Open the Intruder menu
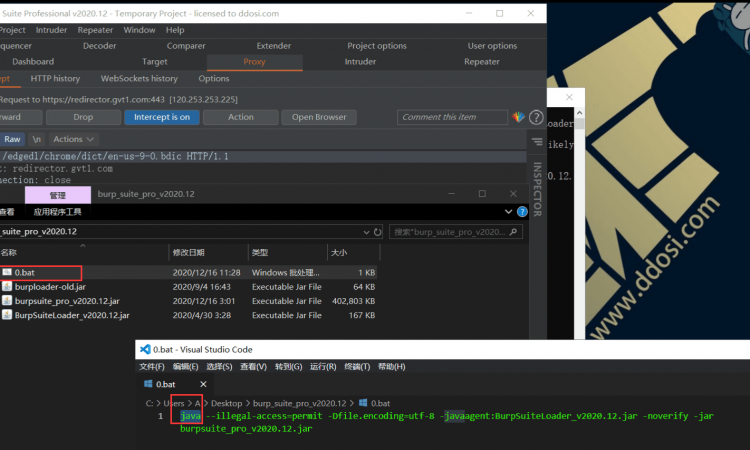The width and height of the screenshot is (750, 450). click(x=51, y=30)
